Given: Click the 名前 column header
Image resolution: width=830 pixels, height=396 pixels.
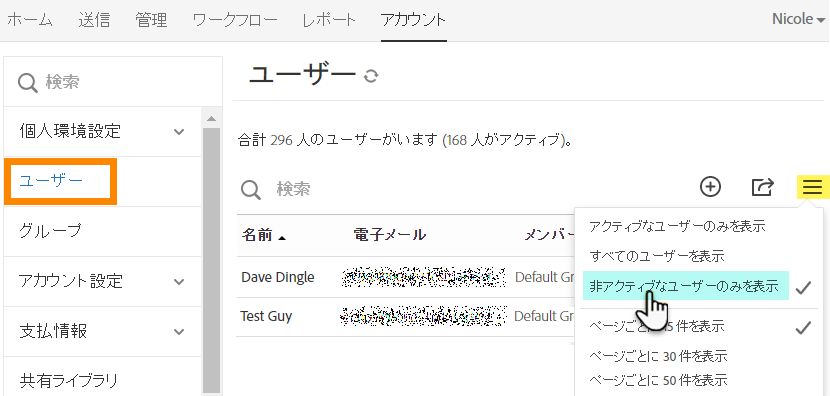Looking at the screenshot, I should [x=257, y=235].
